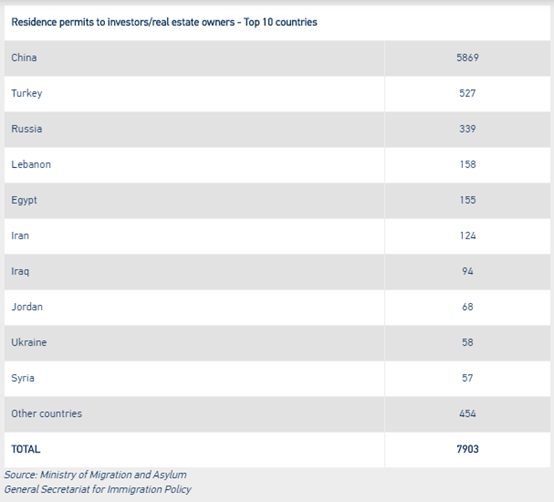Click the value 5869 for China

[467, 58]
